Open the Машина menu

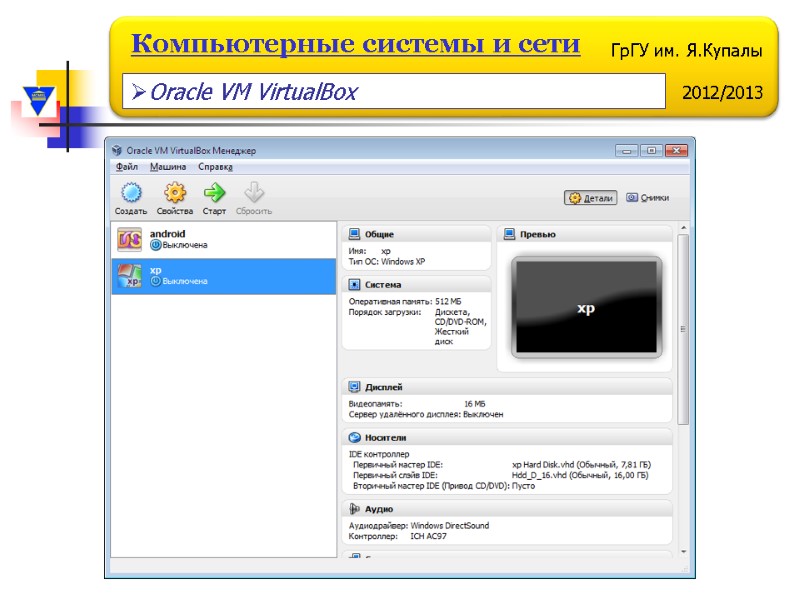coord(168,167)
